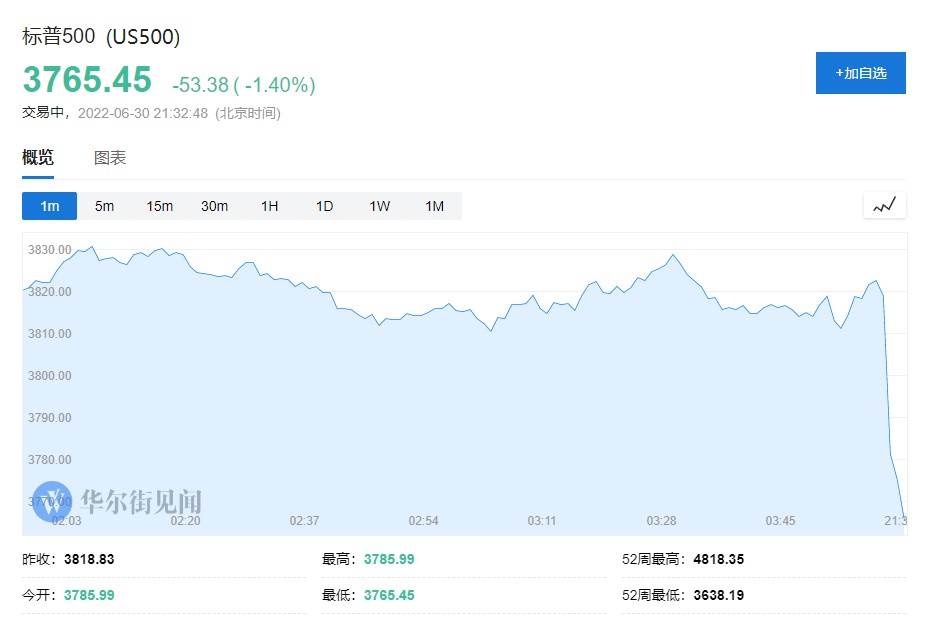Click the 52周最高 value 4818.35

coord(719,559)
